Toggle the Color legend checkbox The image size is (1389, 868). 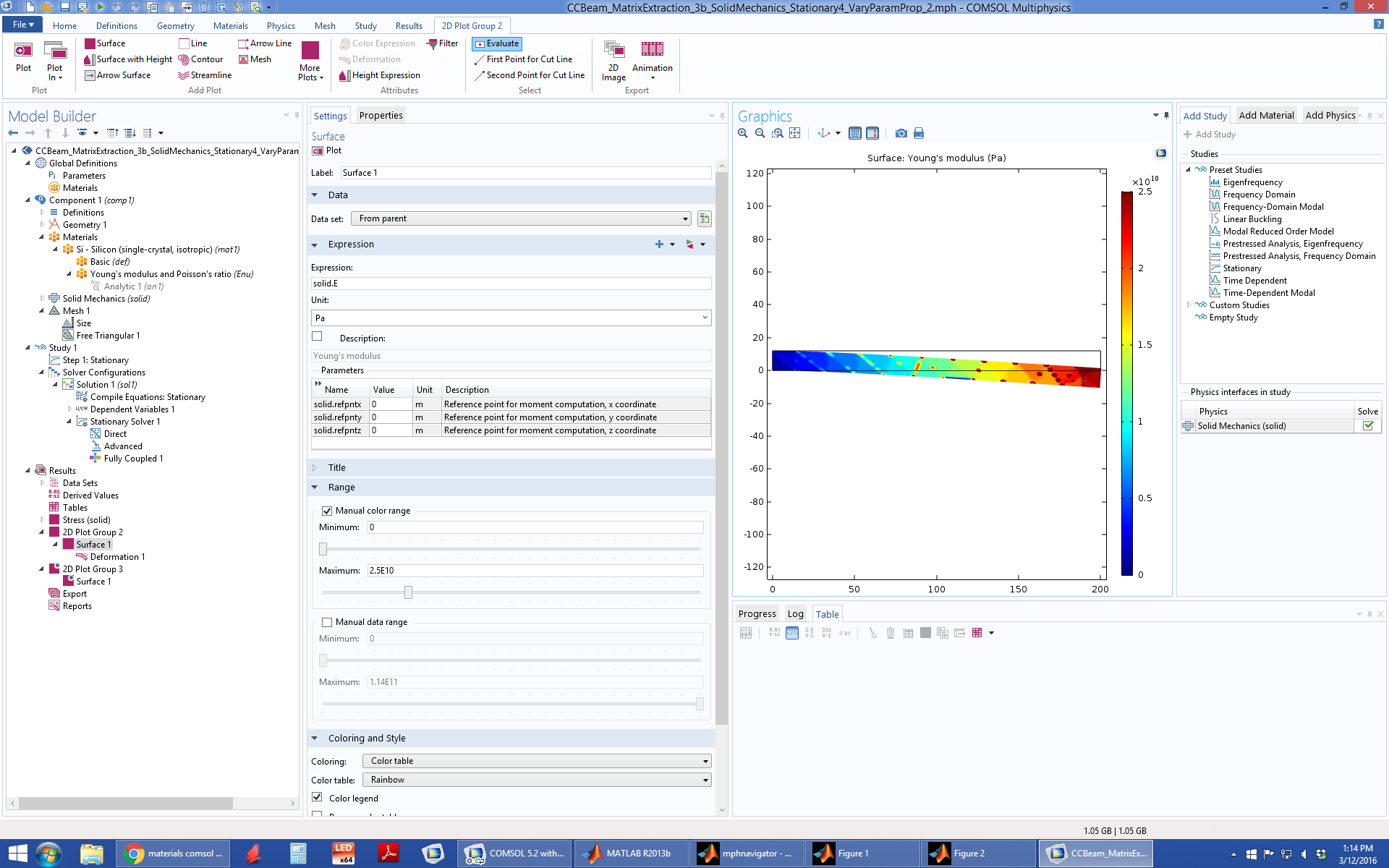[317, 797]
